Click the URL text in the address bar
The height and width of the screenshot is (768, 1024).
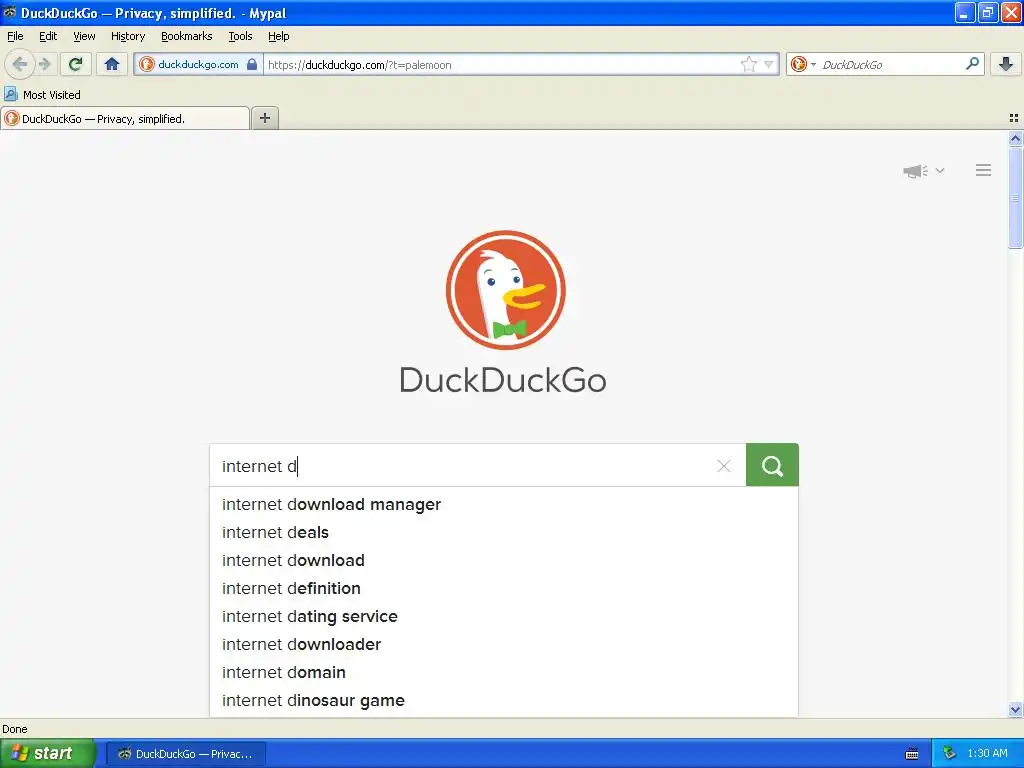[x=359, y=65]
